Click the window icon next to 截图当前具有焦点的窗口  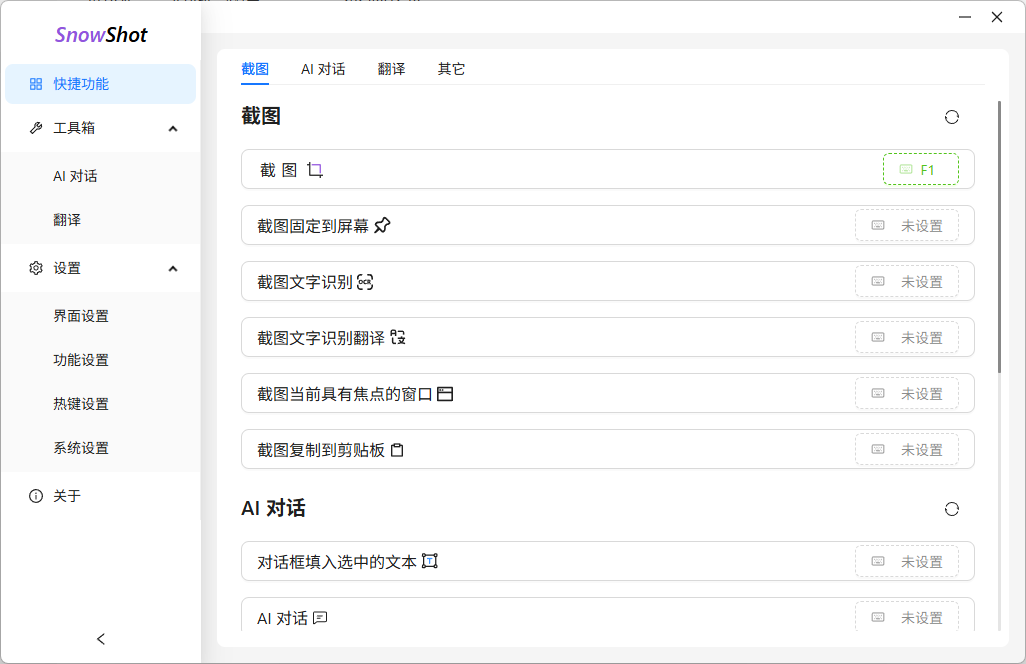(445, 394)
